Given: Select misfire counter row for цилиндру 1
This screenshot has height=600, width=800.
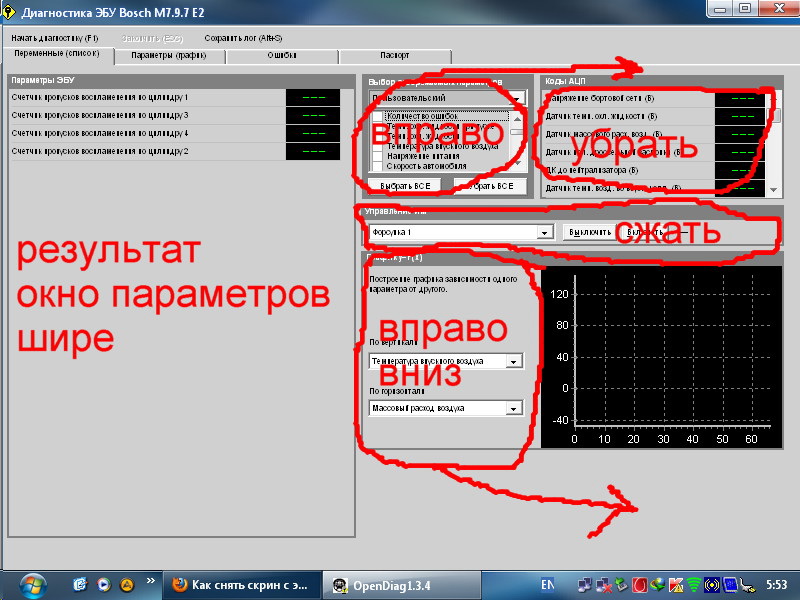Looking at the screenshot, I should 175,97.
